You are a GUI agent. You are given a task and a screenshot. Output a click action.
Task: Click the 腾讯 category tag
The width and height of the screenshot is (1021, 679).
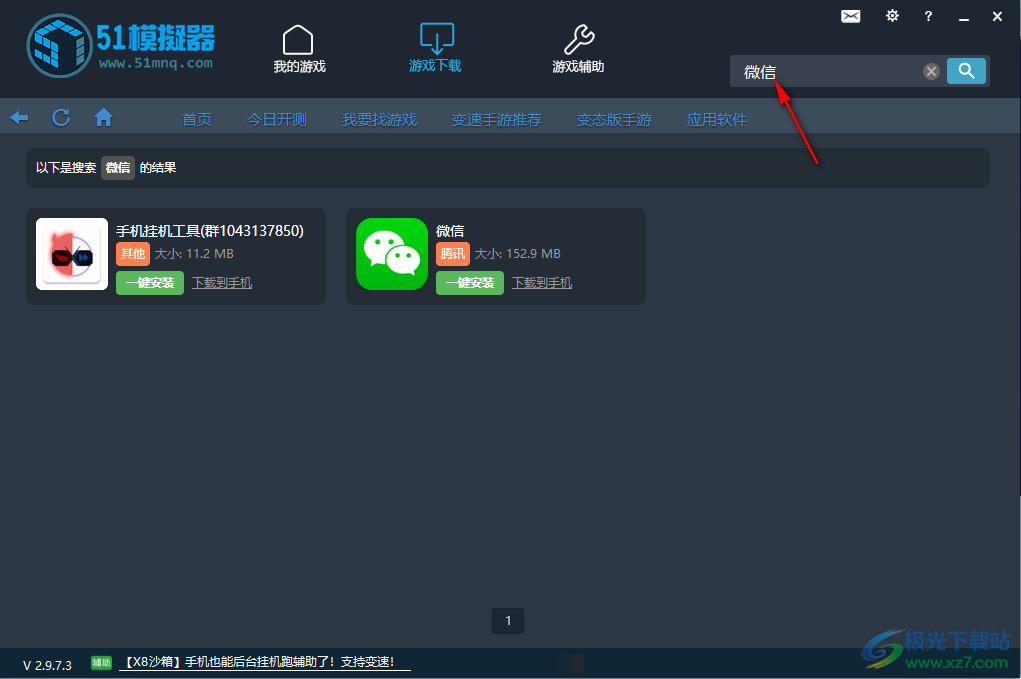453,253
